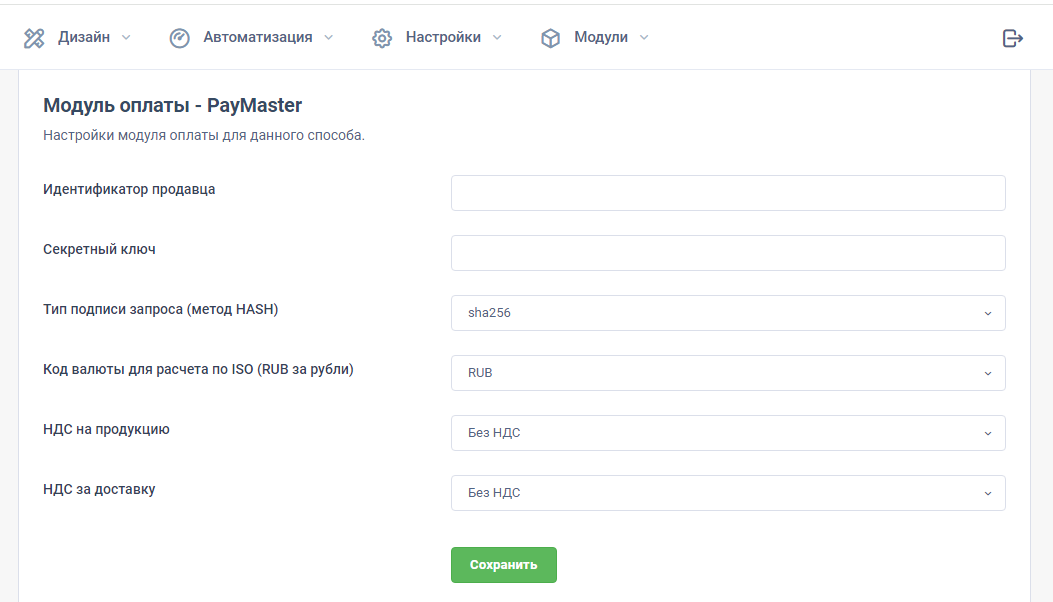Focus the Секретный ключ input field
The height and width of the screenshot is (602, 1053).
coord(727,253)
